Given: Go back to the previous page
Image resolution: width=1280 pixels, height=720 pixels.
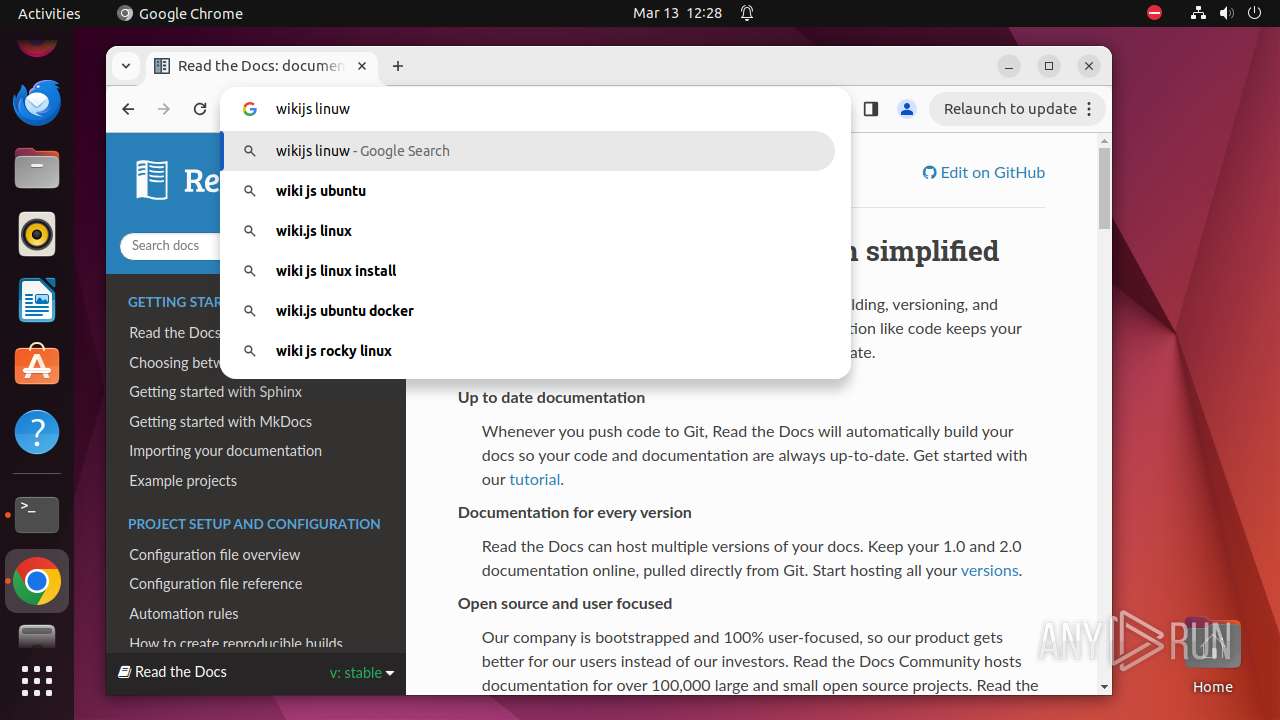Looking at the screenshot, I should coord(128,109).
